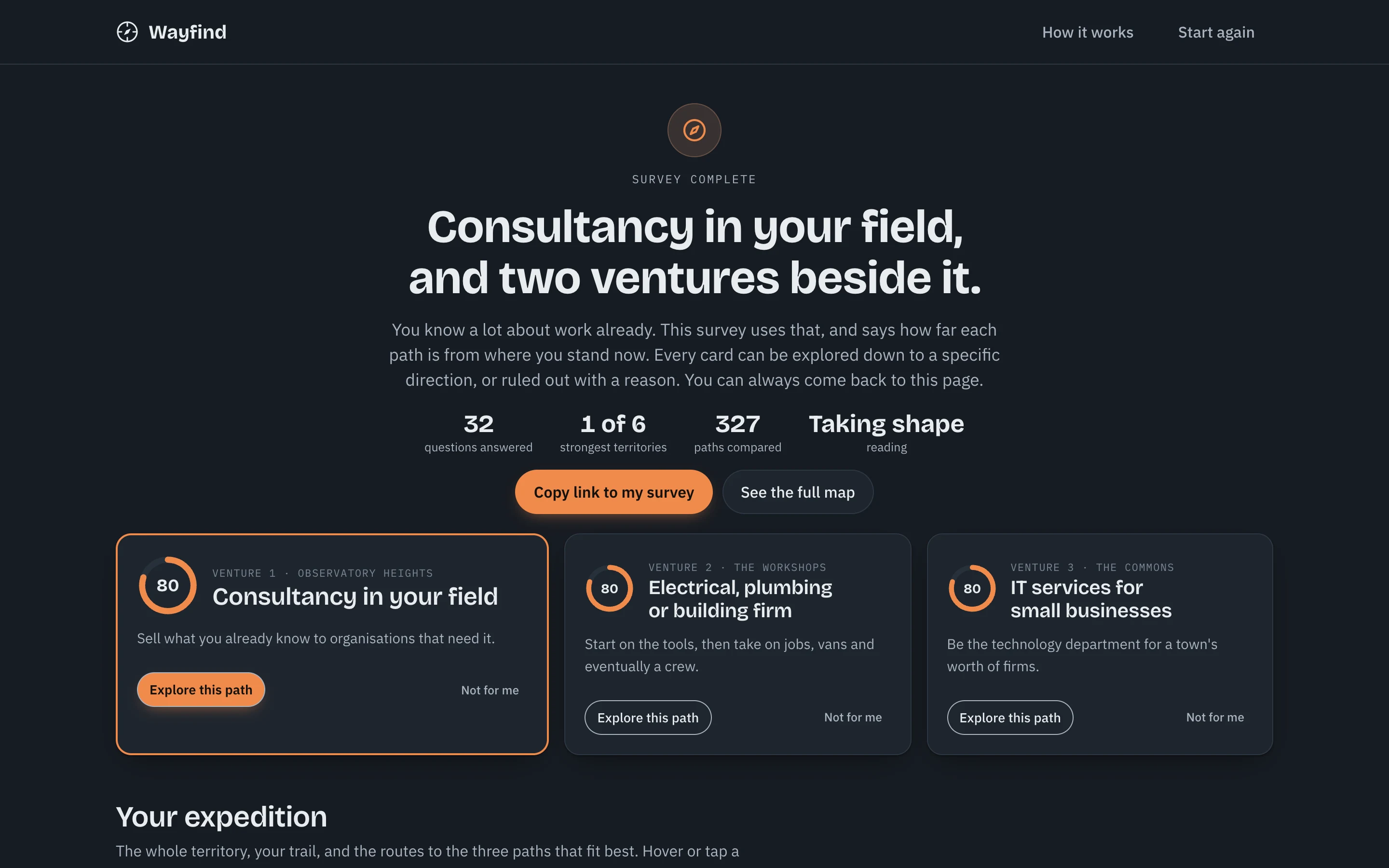The height and width of the screenshot is (868, 1389).
Task: Explore the Electrical, plumbing or building firm path
Action: [x=648, y=718]
